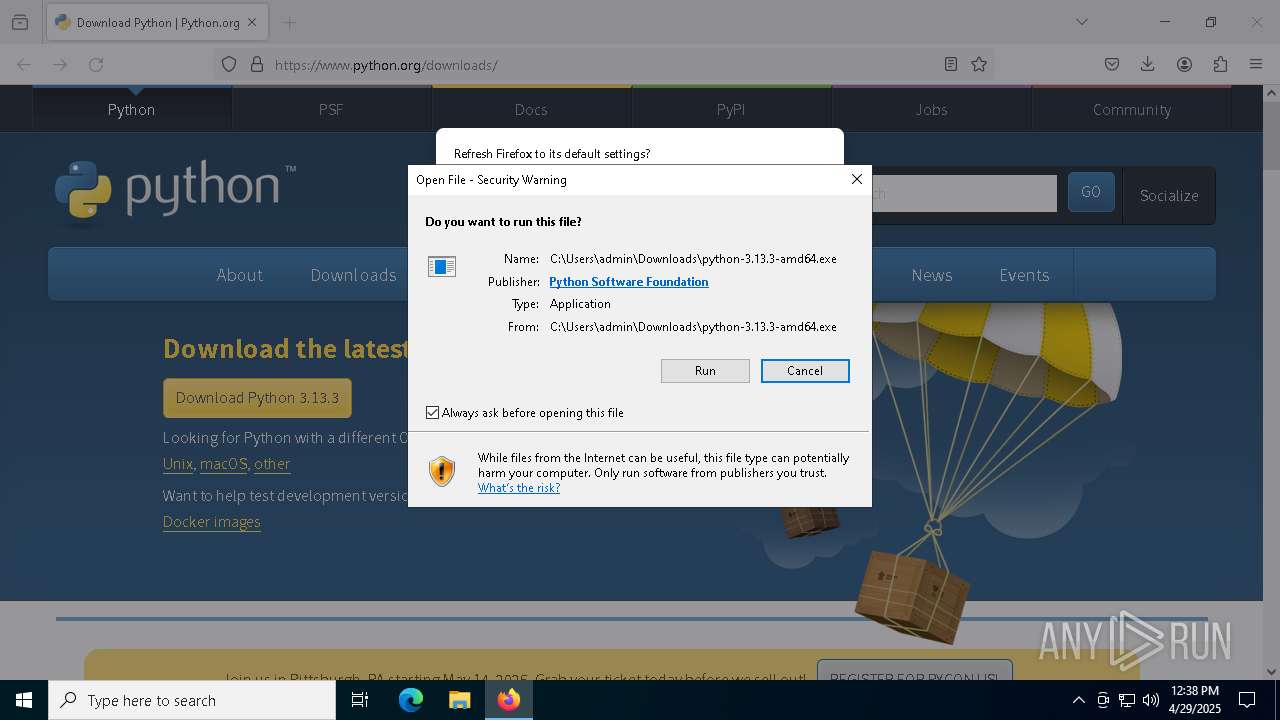
Task: Open the Firefox downloads panel
Action: coord(1148,64)
